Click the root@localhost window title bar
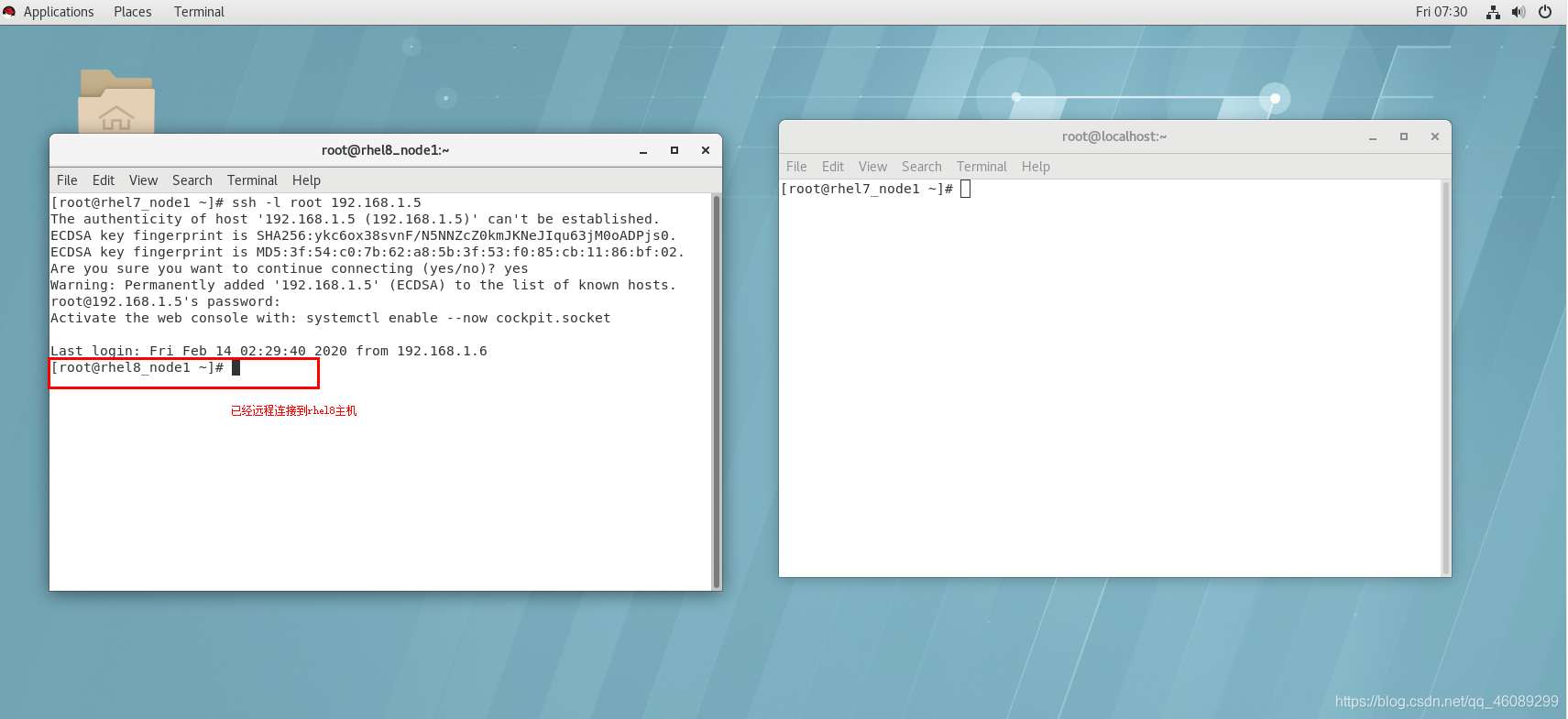The height and width of the screenshot is (719, 1568). click(x=1114, y=136)
